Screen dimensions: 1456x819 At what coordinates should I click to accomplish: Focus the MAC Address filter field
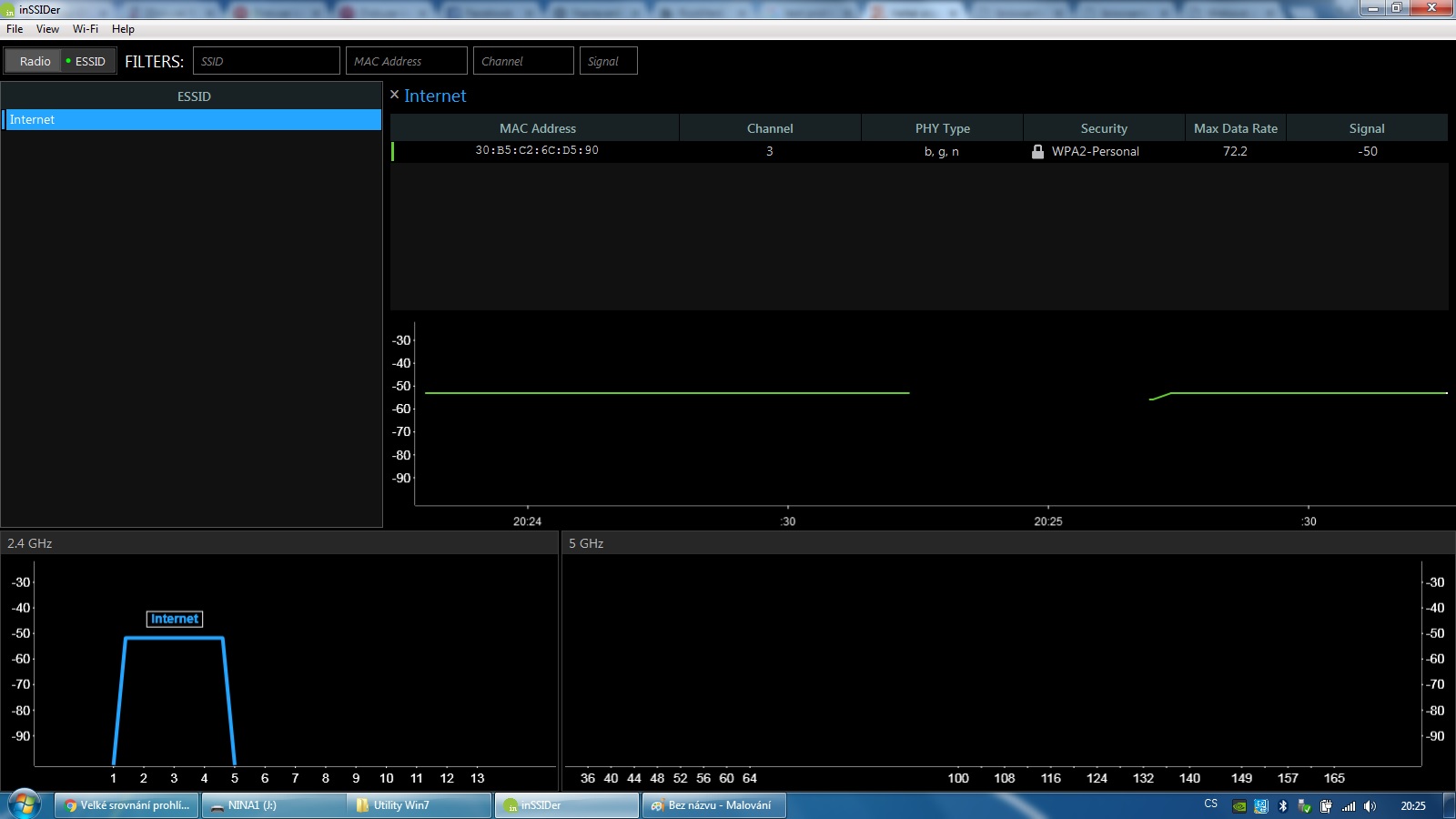pyautogui.click(x=407, y=61)
